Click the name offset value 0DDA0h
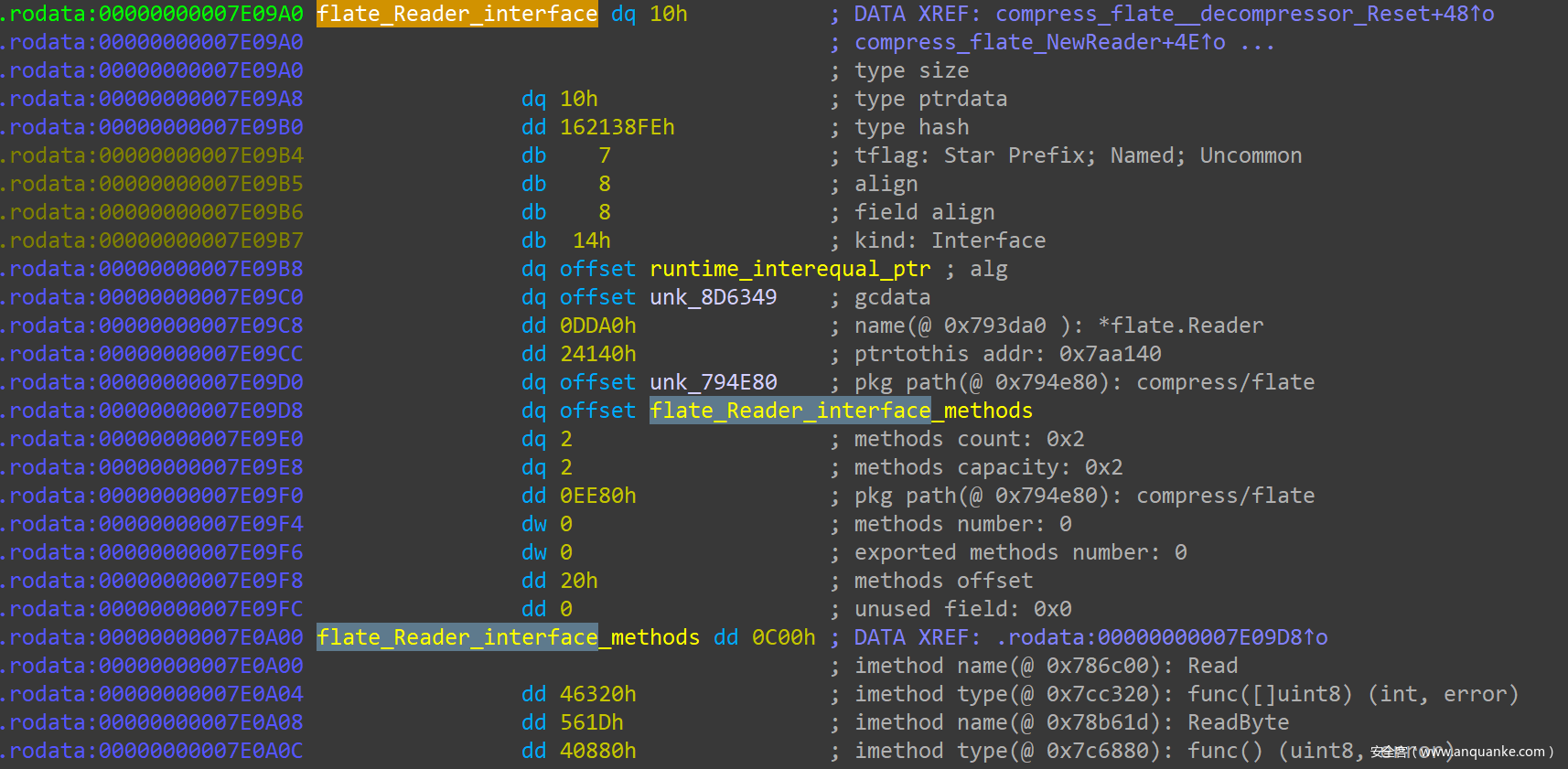1568x769 pixels. click(x=597, y=326)
